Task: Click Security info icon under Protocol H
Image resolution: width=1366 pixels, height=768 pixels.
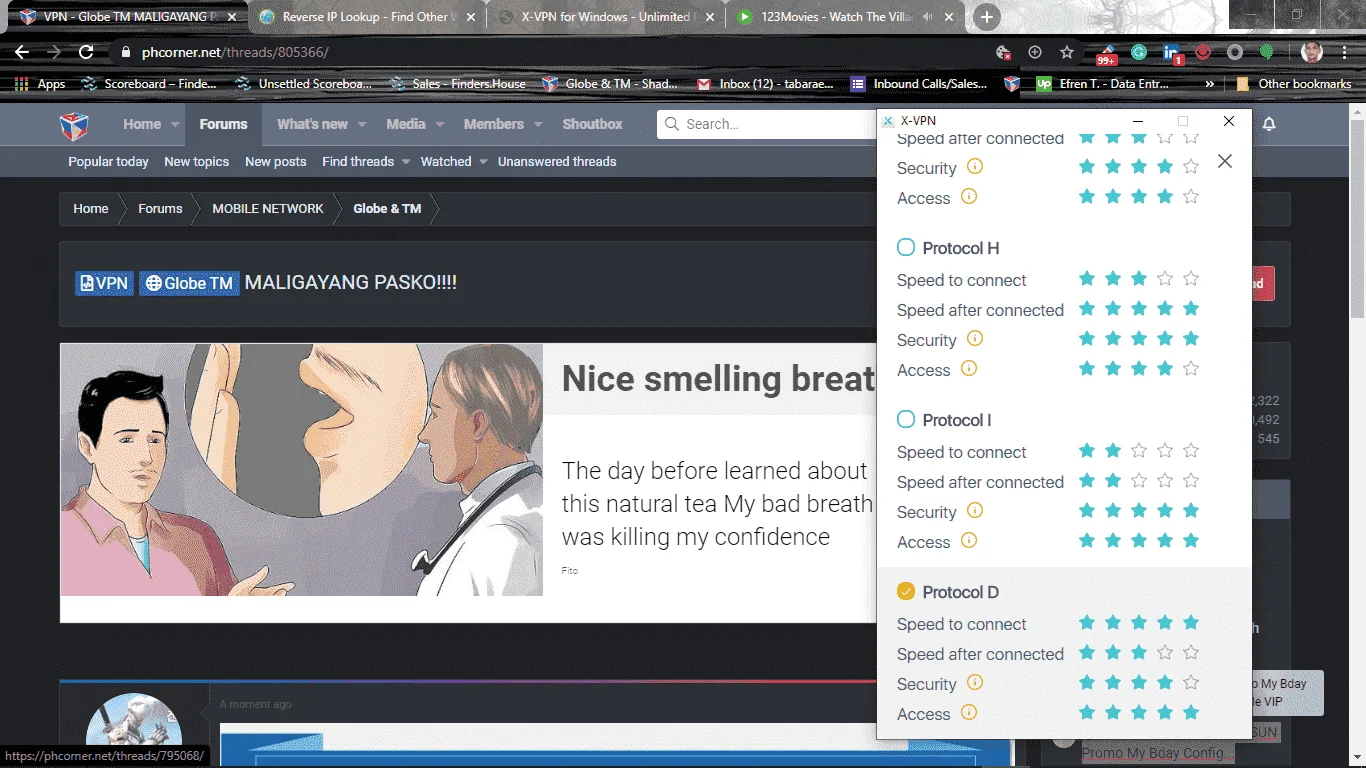Action: [x=974, y=339]
